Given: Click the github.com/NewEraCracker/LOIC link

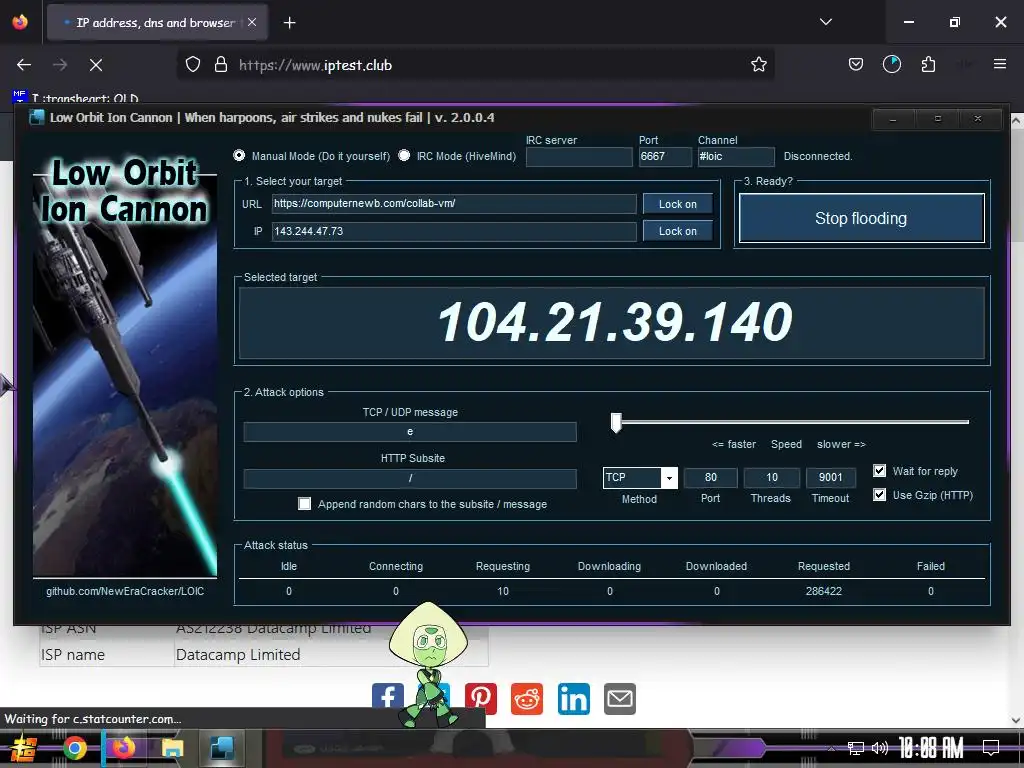Looking at the screenshot, I should [125, 591].
